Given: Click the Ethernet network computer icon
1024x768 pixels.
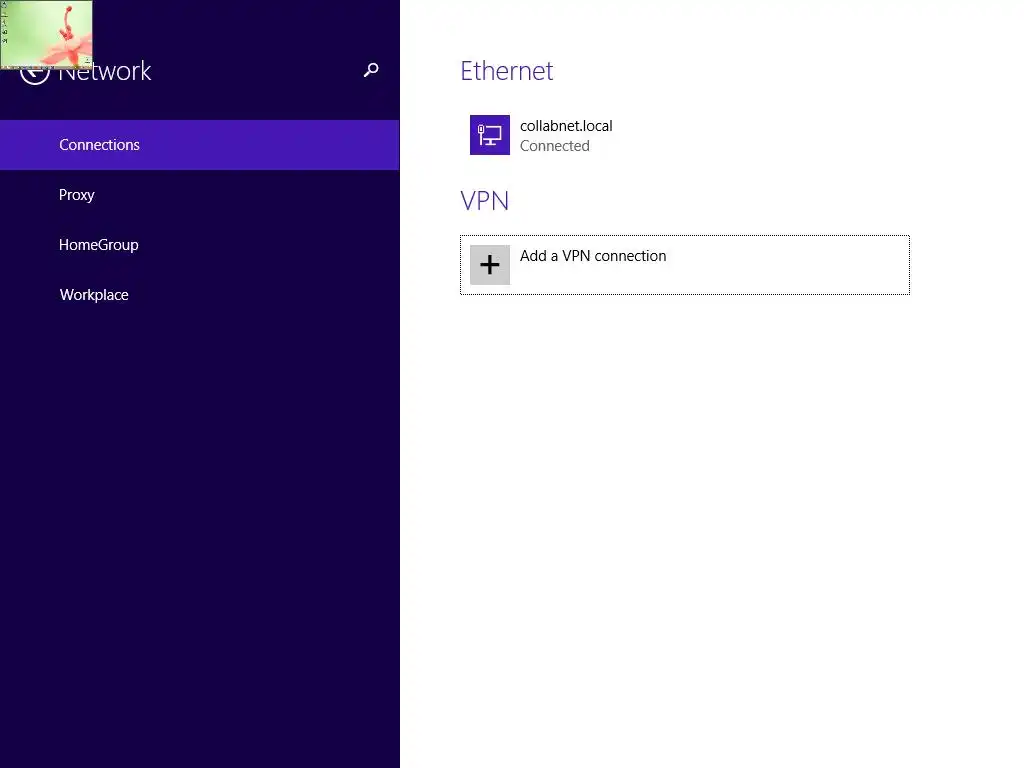Looking at the screenshot, I should 490,135.
